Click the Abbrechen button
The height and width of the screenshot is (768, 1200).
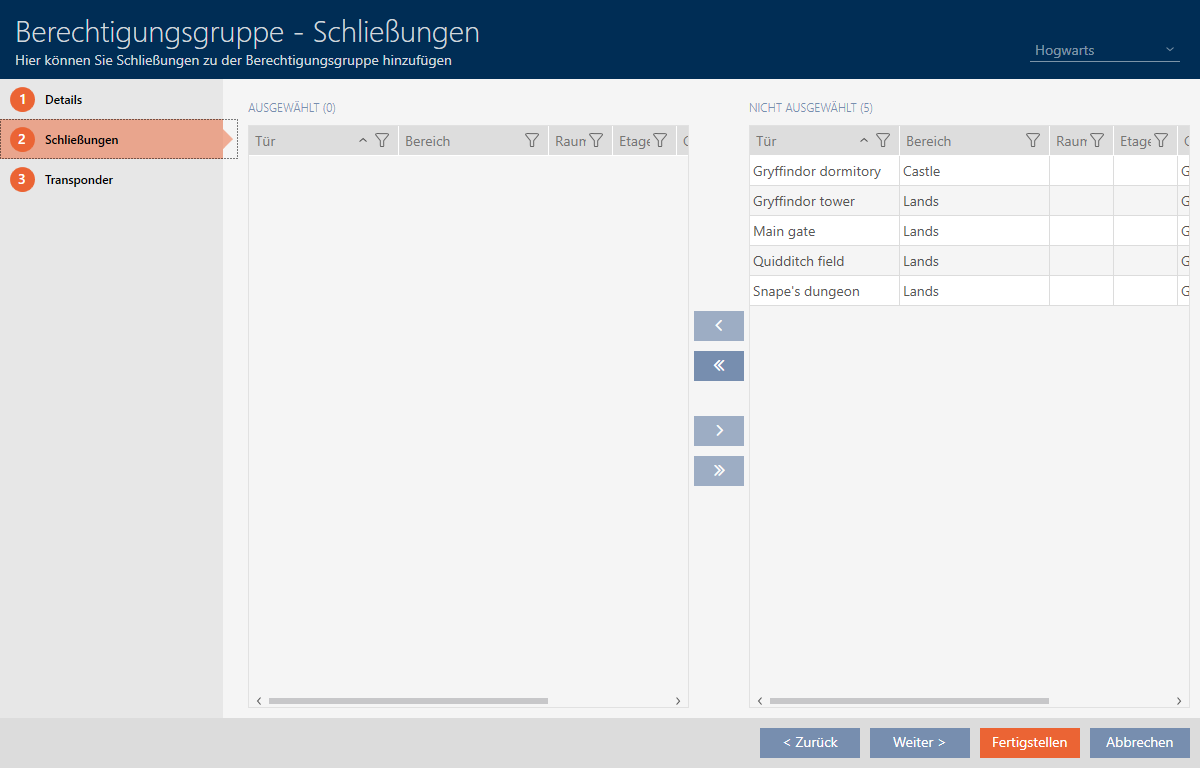[1139, 743]
